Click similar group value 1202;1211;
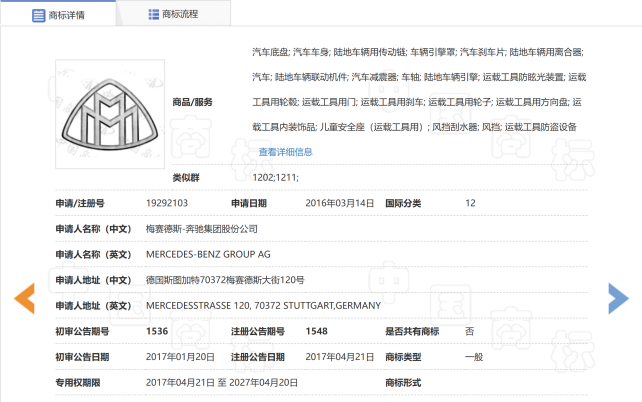The height and width of the screenshot is (402, 642). (276, 177)
